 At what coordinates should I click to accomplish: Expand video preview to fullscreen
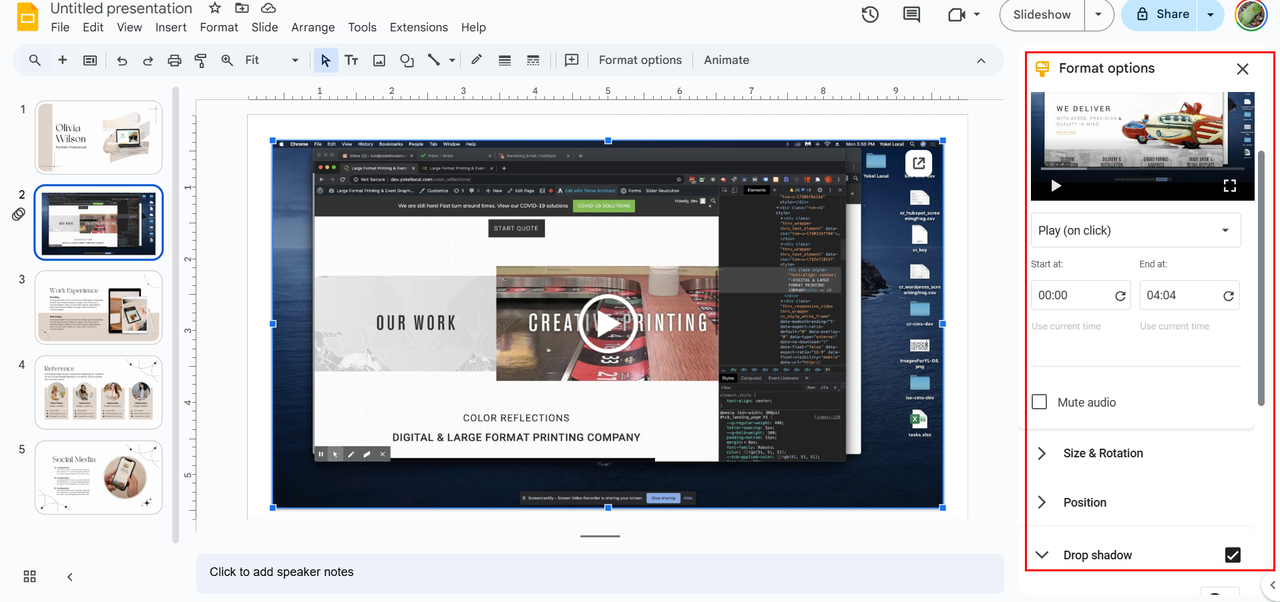(1230, 185)
